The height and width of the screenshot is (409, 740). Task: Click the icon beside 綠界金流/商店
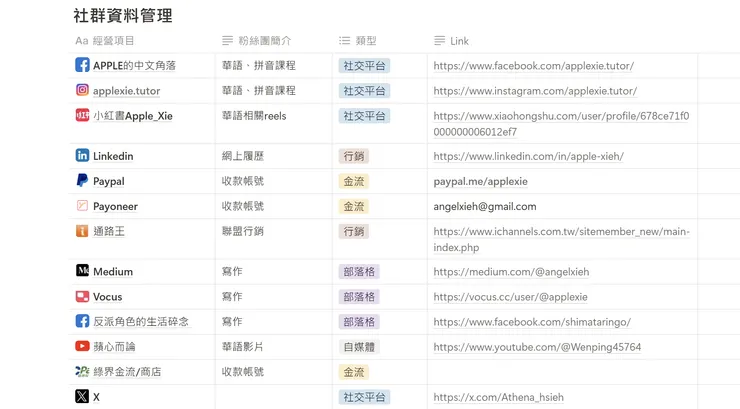coord(82,371)
